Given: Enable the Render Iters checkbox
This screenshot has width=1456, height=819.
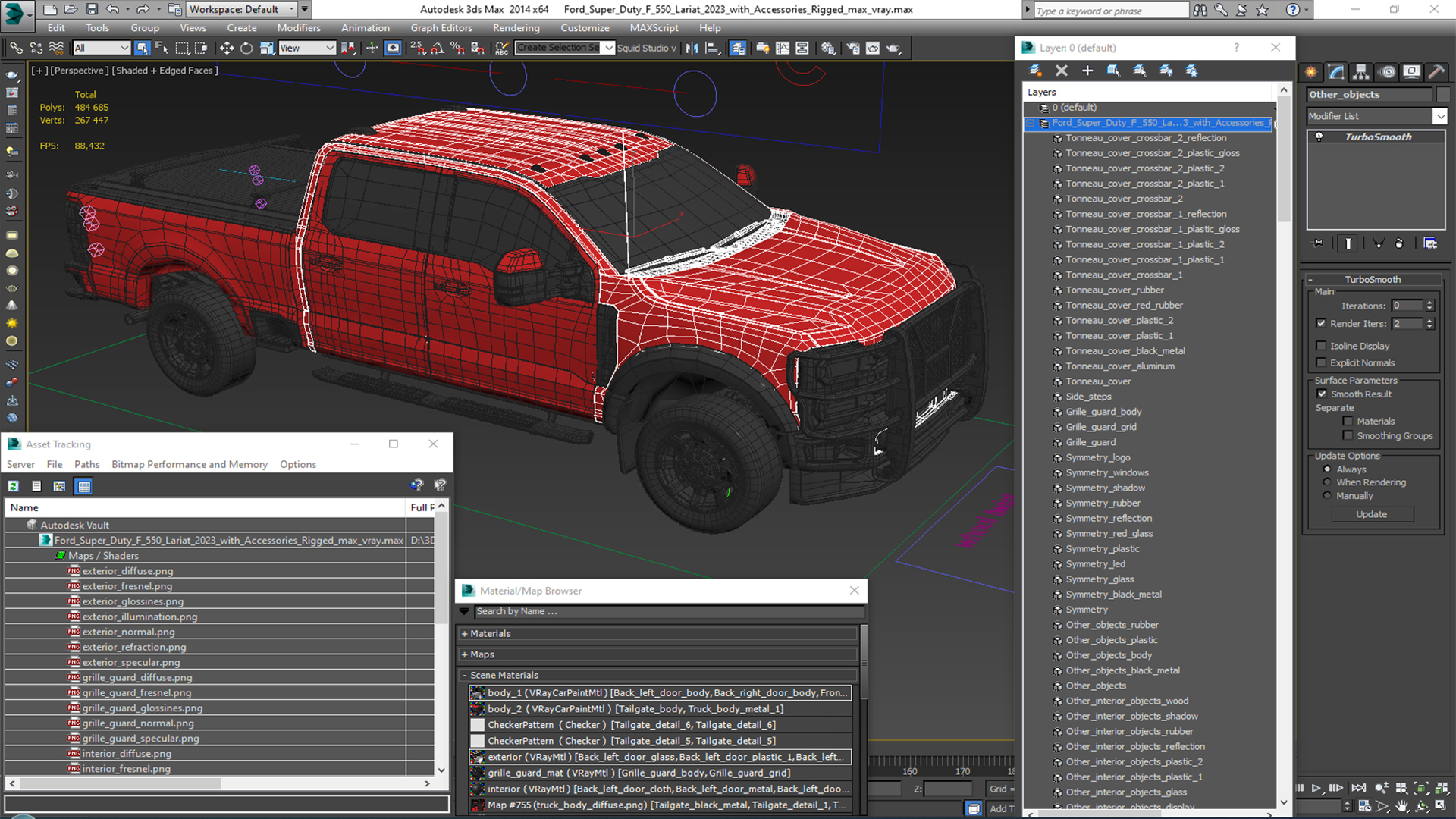Looking at the screenshot, I should pos(1321,323).
